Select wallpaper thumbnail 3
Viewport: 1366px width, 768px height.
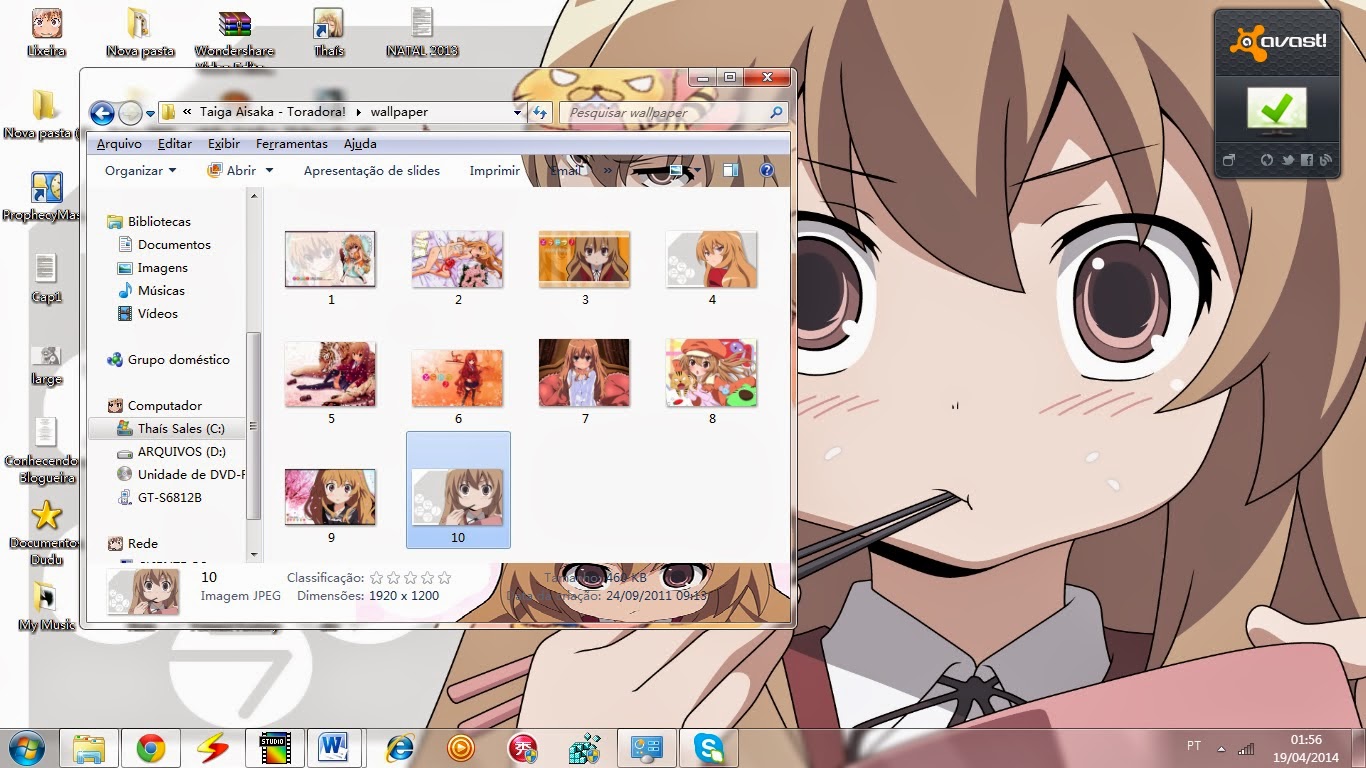[585, 259]
